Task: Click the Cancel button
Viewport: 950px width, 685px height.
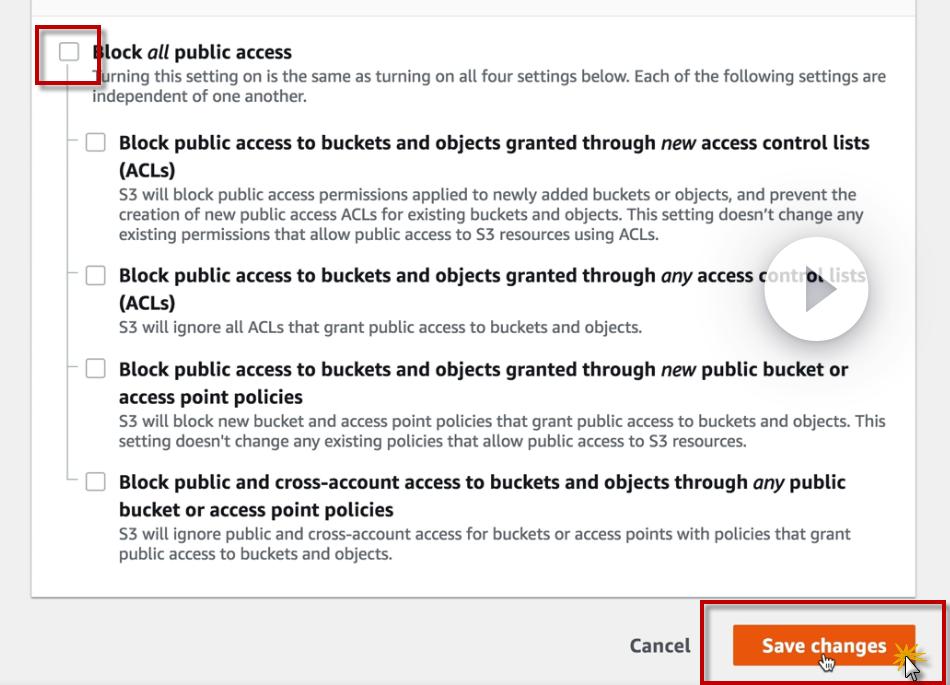Action: (x=659, y=646)
